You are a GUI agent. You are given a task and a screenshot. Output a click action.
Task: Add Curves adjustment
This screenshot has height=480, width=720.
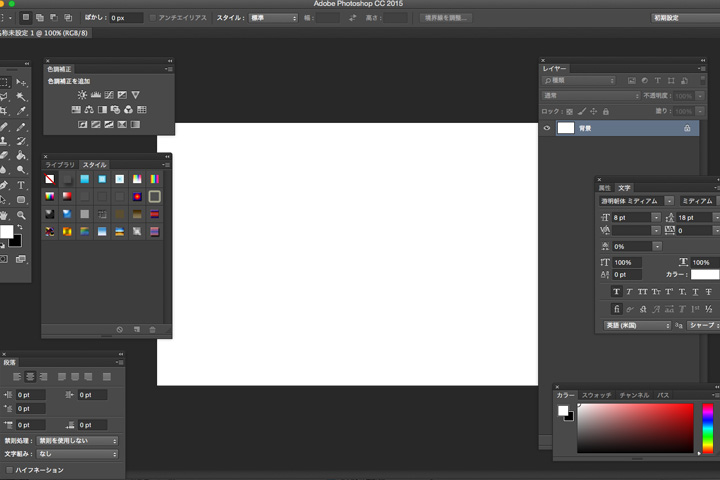point(109,95)
